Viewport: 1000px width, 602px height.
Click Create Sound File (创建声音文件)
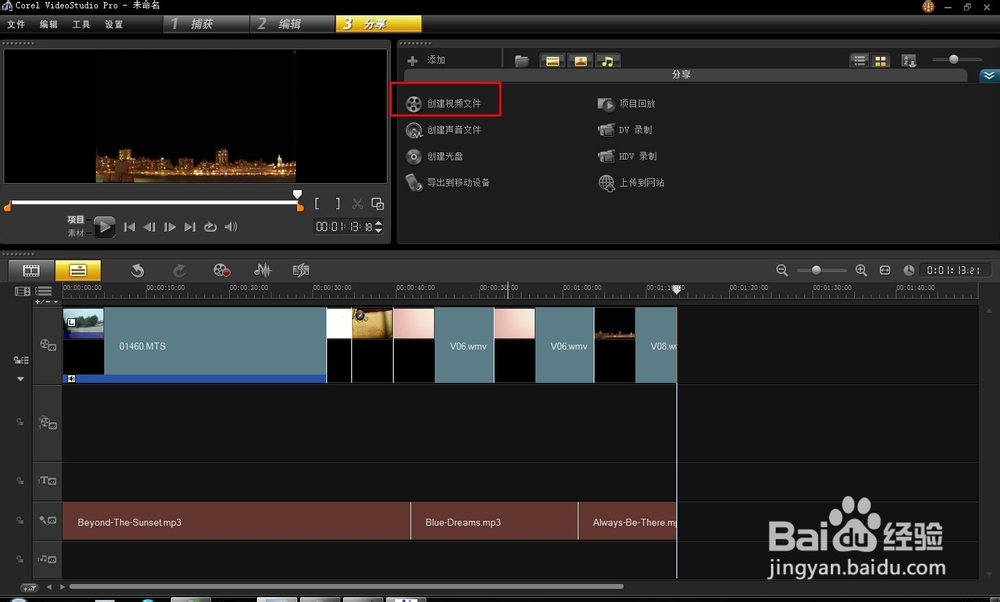click(x=445, y=130)
